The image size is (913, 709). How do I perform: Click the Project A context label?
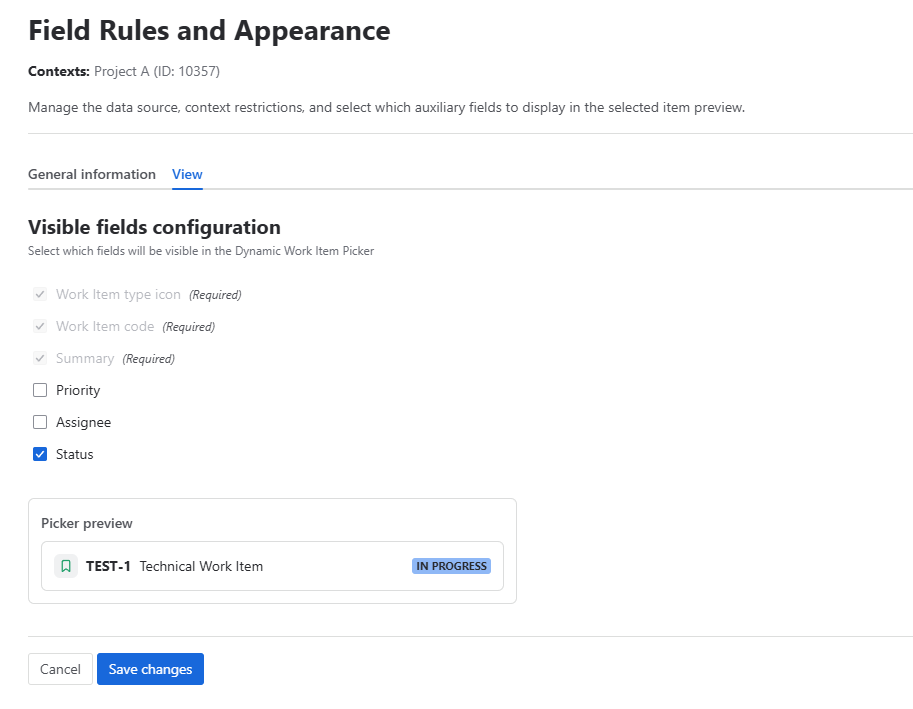point(154,71)
